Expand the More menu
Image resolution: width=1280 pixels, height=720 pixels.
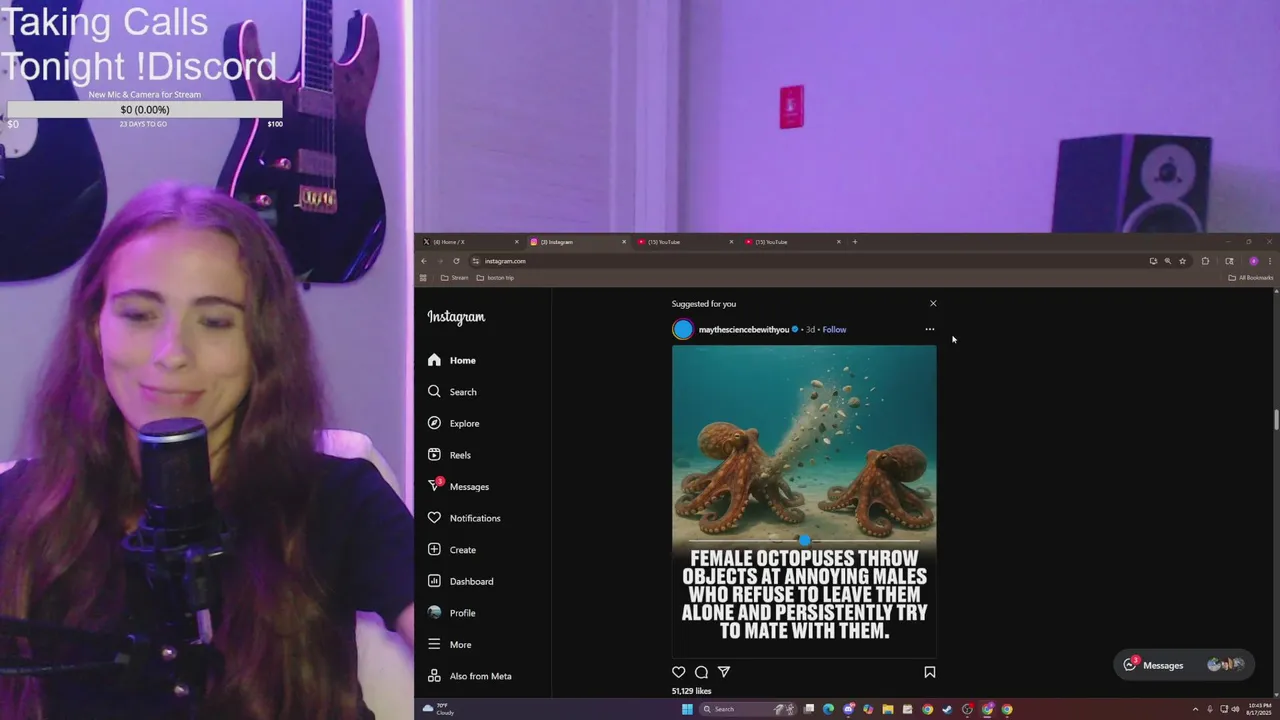[449, 644]
